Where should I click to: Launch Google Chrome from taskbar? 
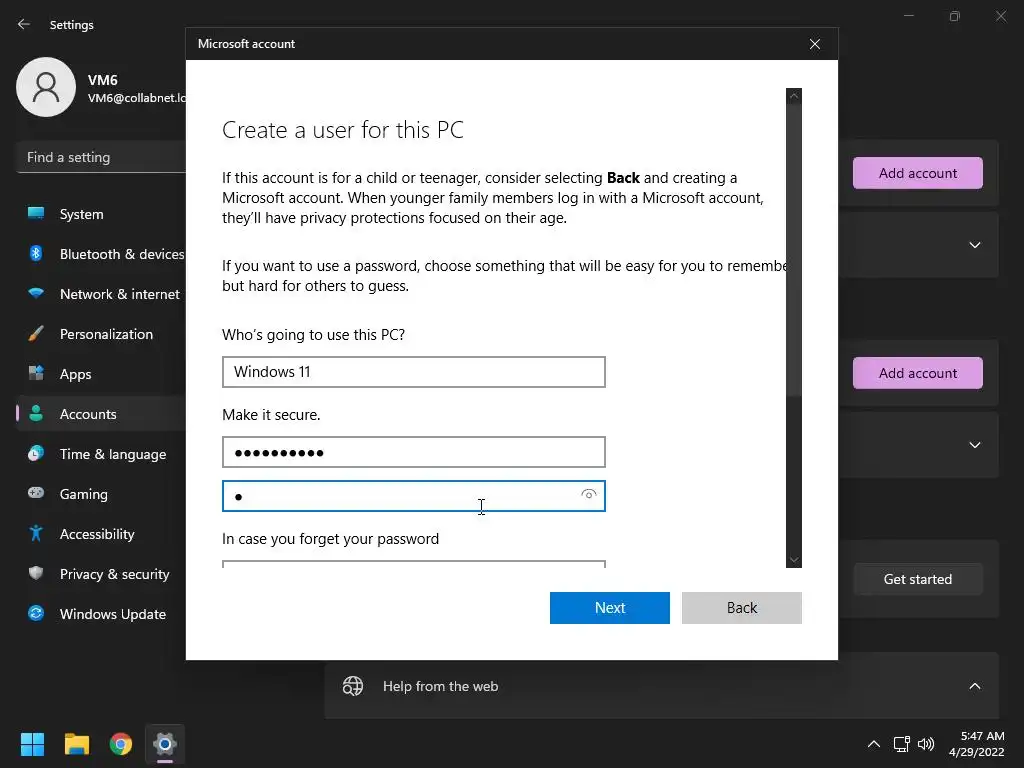(121, 744)
